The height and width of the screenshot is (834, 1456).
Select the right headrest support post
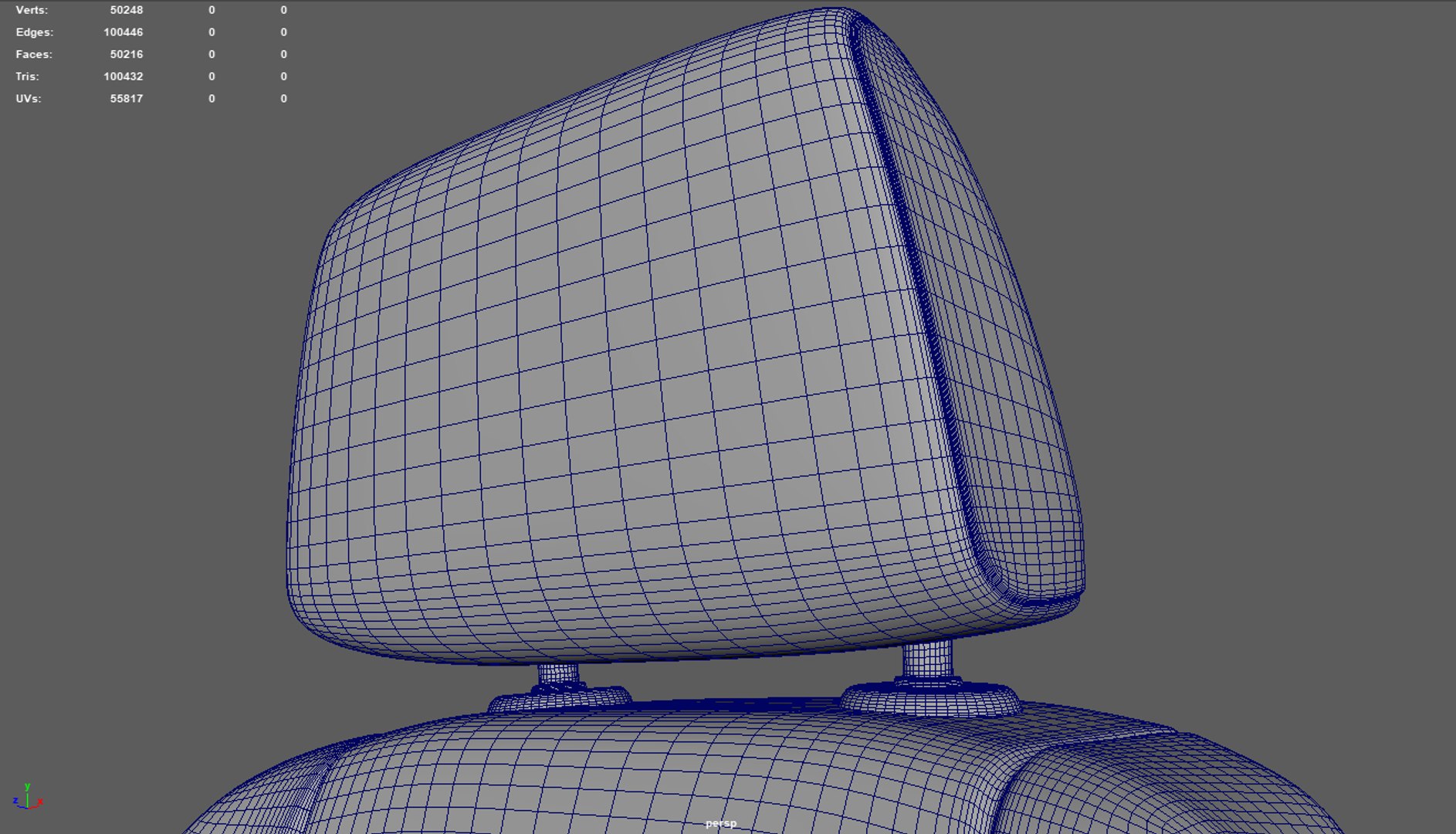pos(927,660)
